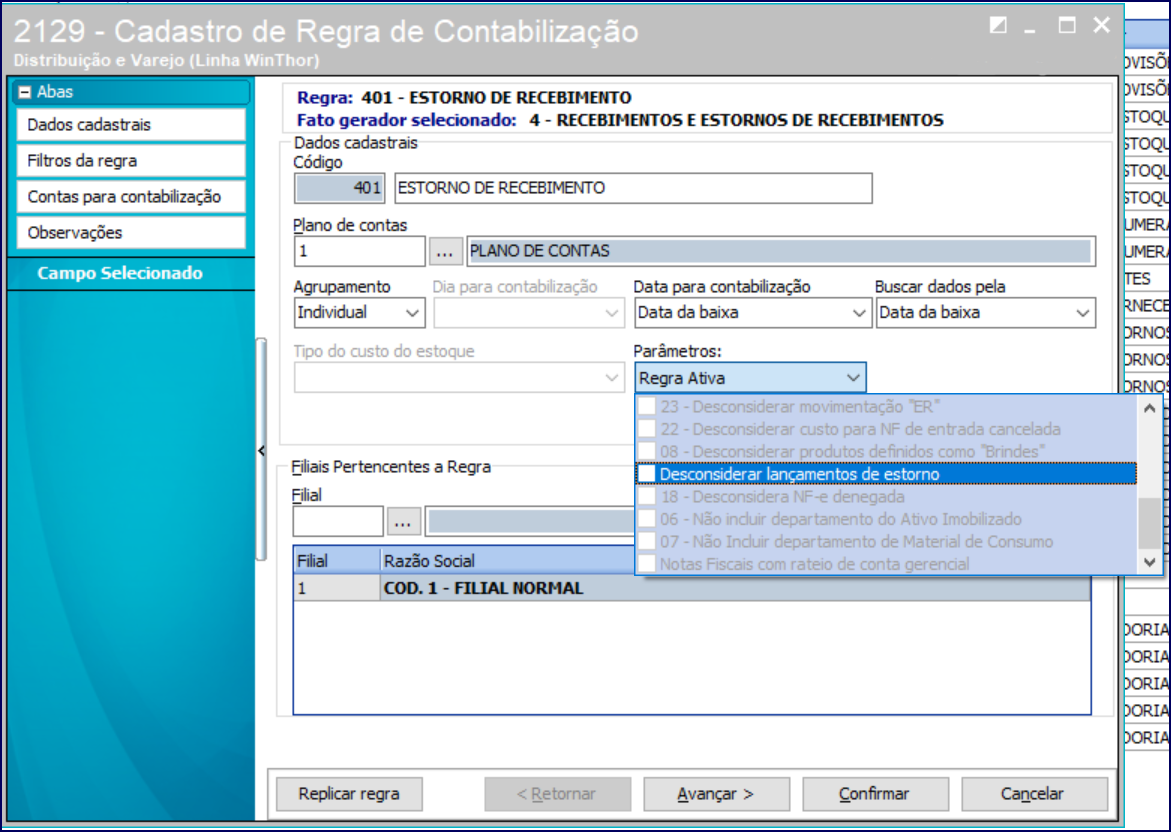Check 07 - Não incluir departamento Material de Consumo
This screenshot has height=832, width=1171.
tap(647, 541)
